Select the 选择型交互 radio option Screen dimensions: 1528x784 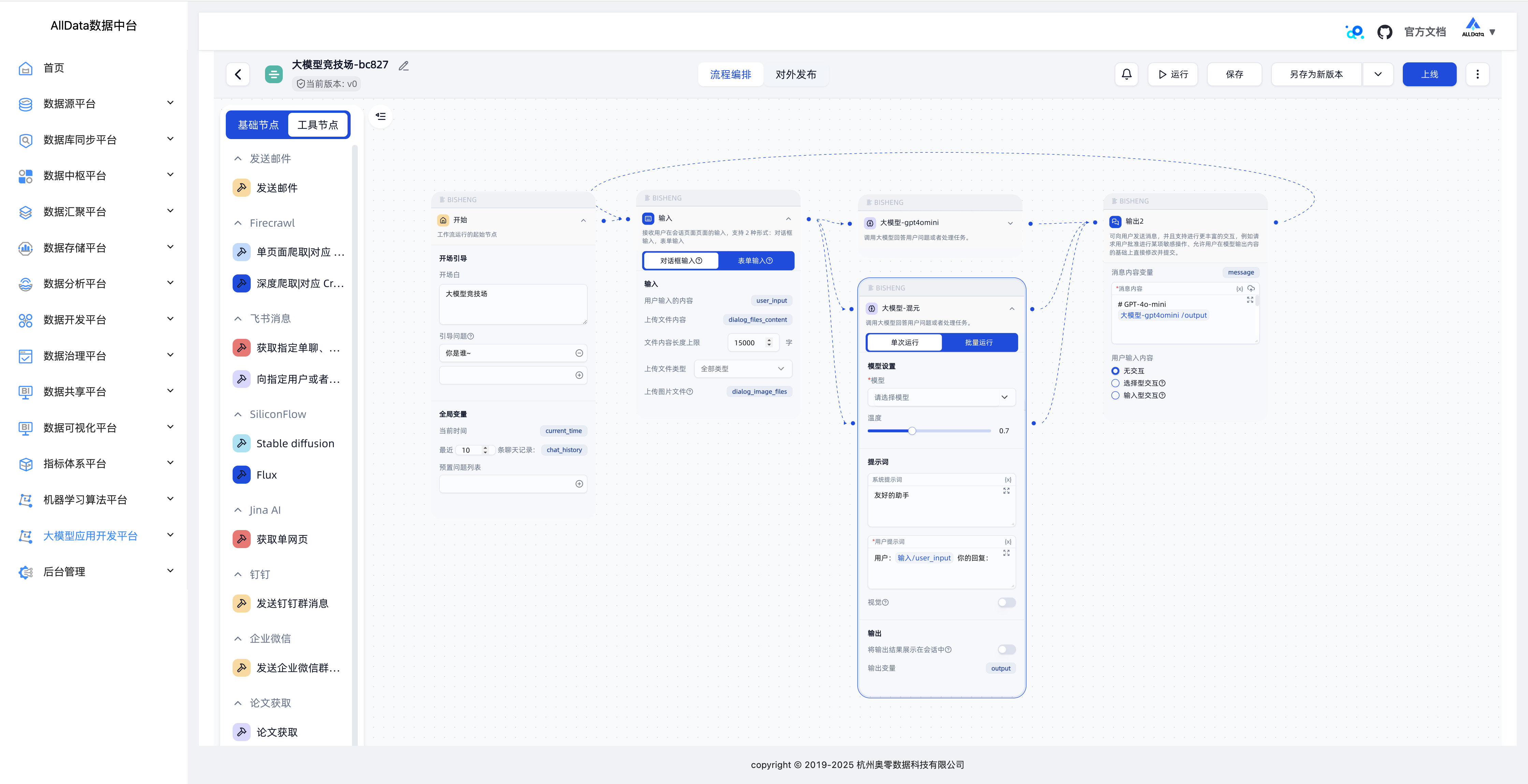pyautogui.click(x=1115, y=383)
